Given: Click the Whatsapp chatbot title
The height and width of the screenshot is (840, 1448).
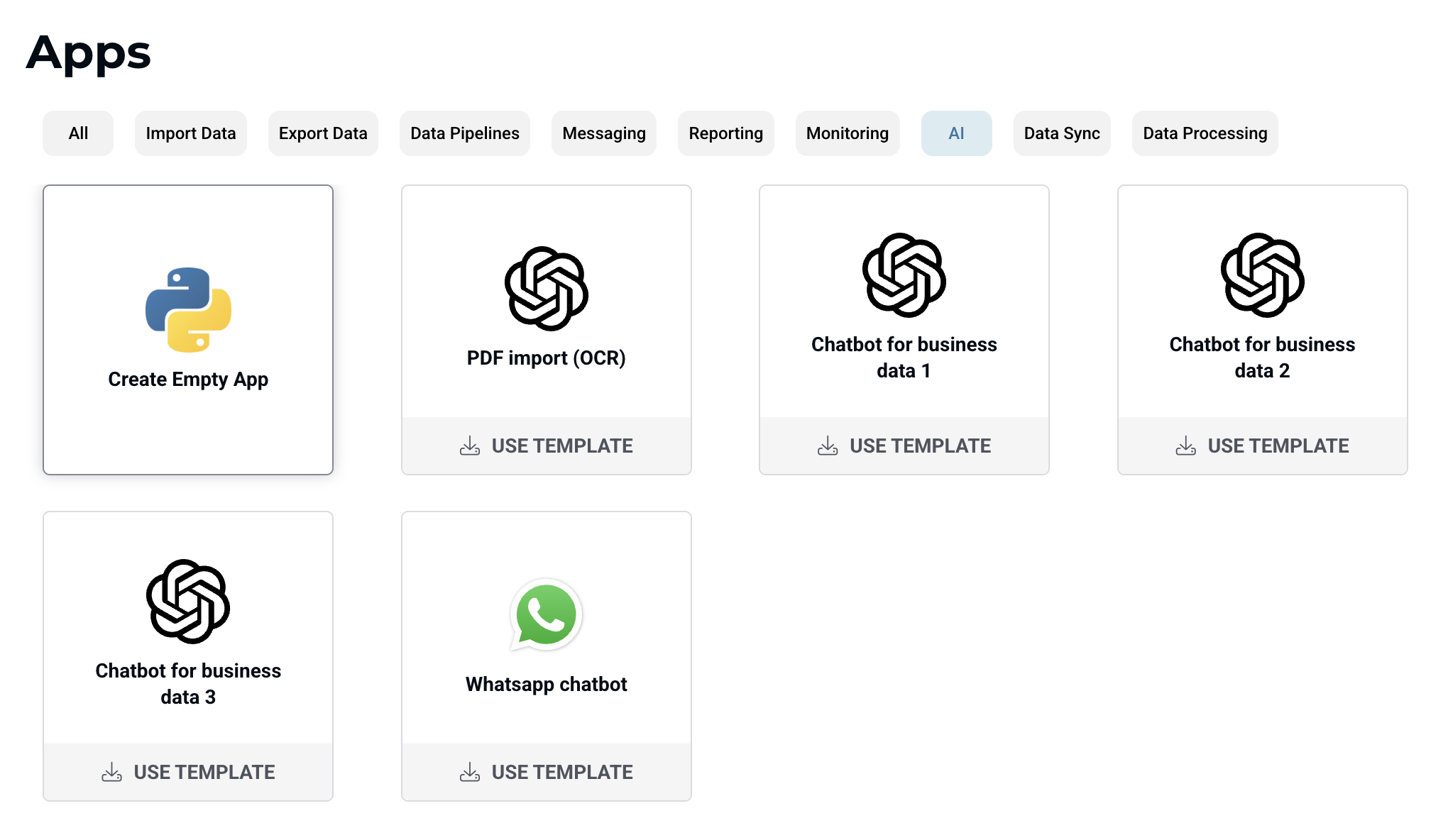Looking at the screenshot, I should point(547,684).
